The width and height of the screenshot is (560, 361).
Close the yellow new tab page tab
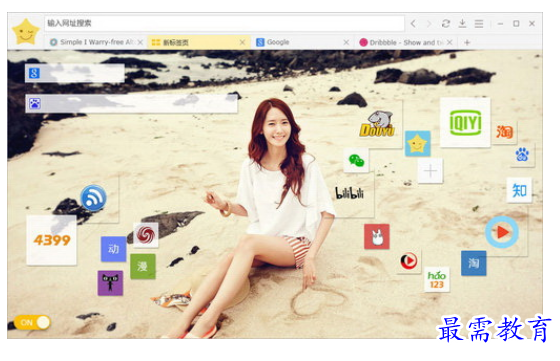point(242,42)
